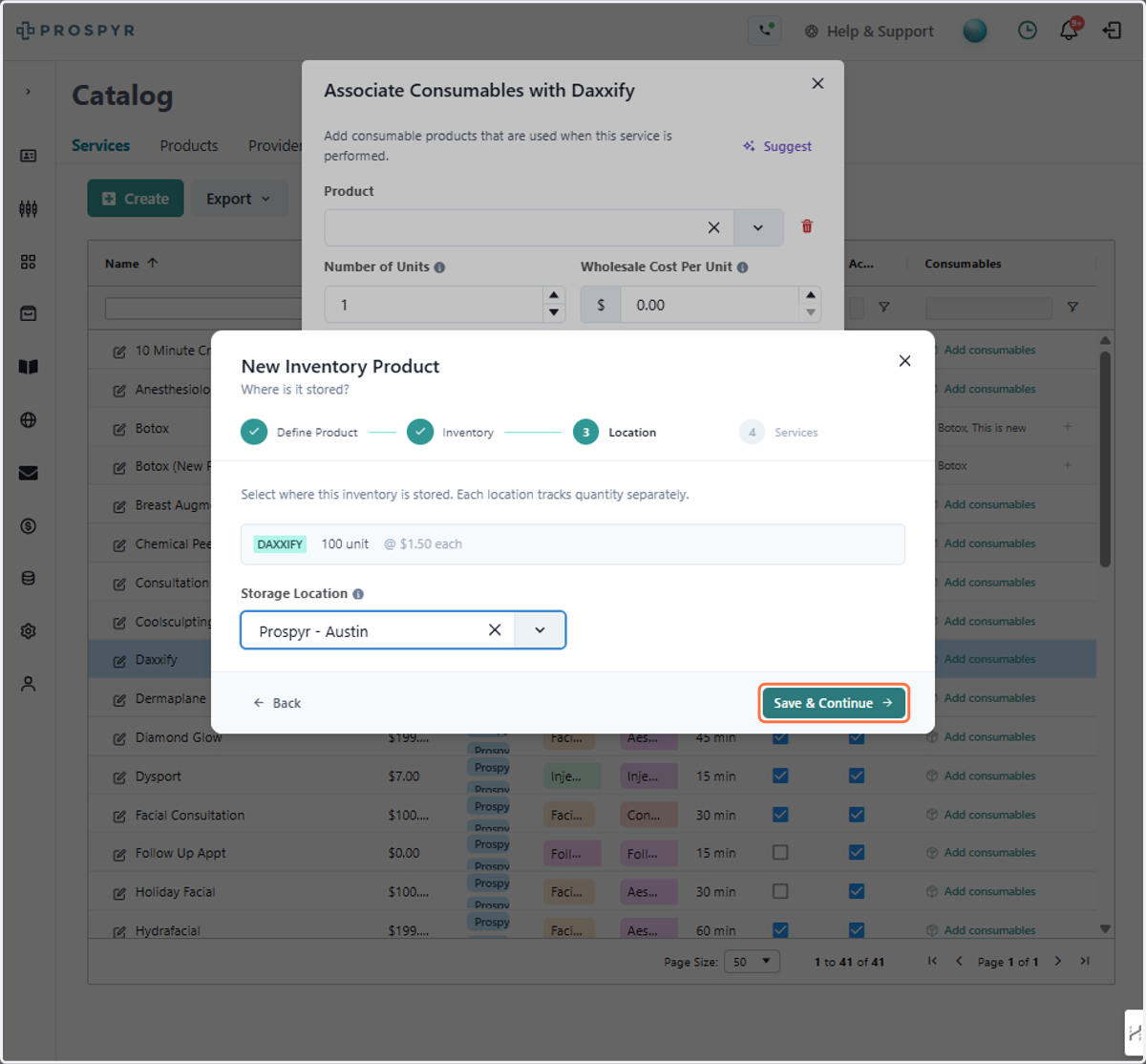
Task: Switch to the Products tab
Action: [x=188, y=145]
